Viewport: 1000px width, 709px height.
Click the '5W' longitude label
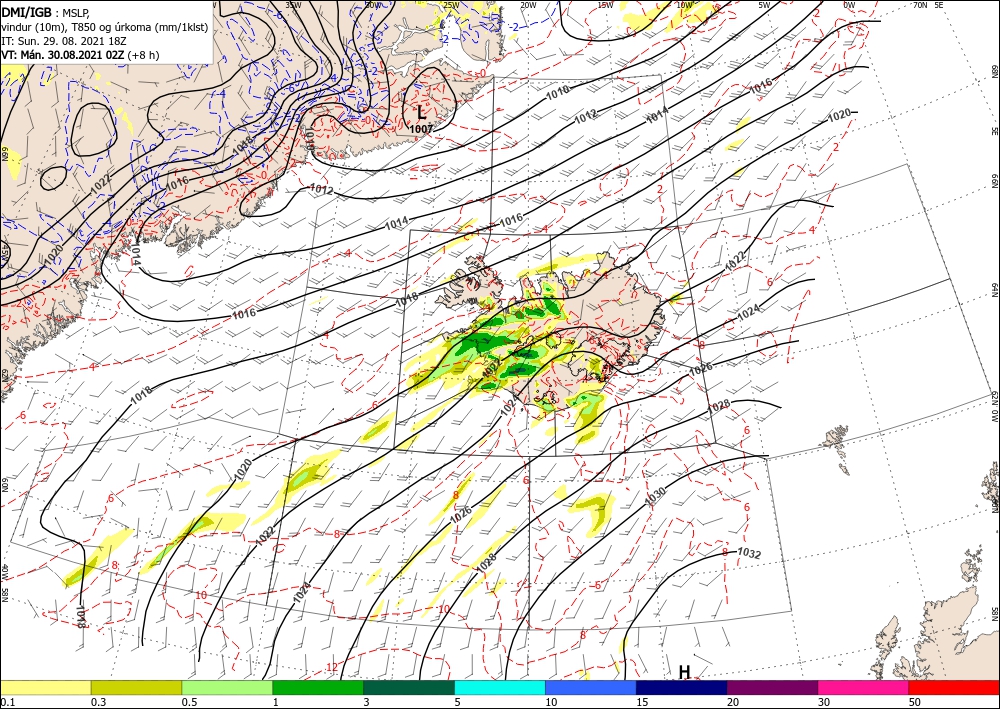click(x=765, y=5)
